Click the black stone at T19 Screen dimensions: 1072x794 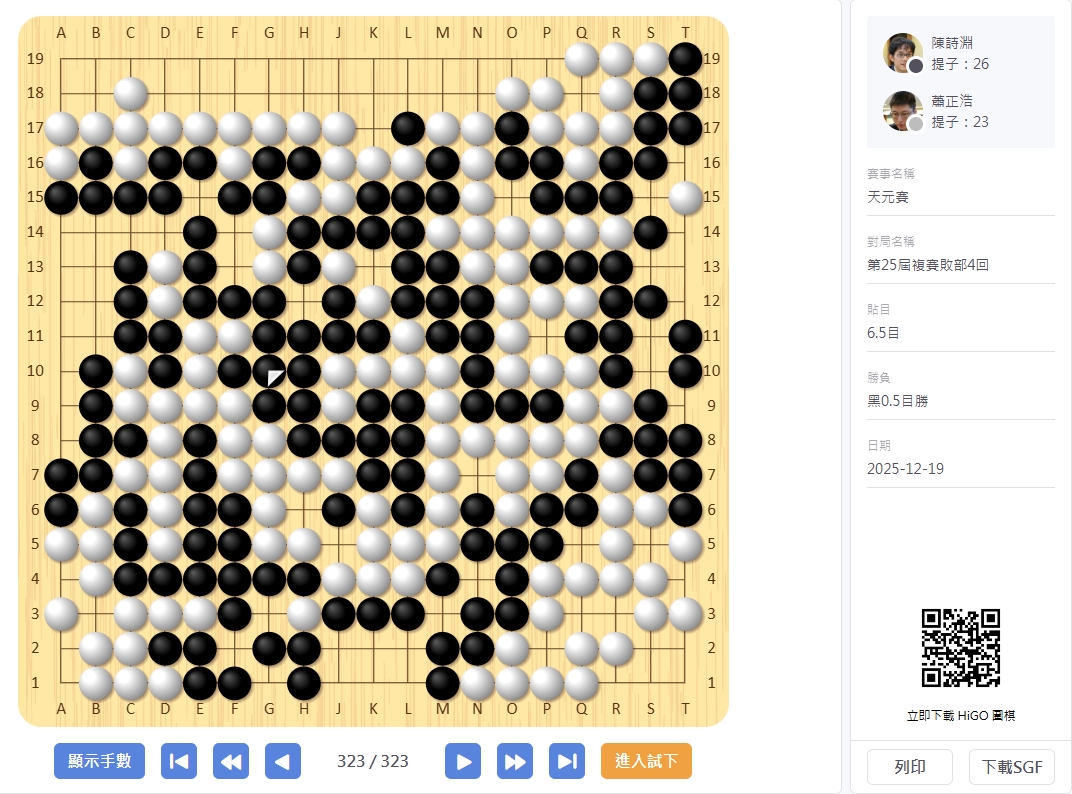(x=685, y=59)
